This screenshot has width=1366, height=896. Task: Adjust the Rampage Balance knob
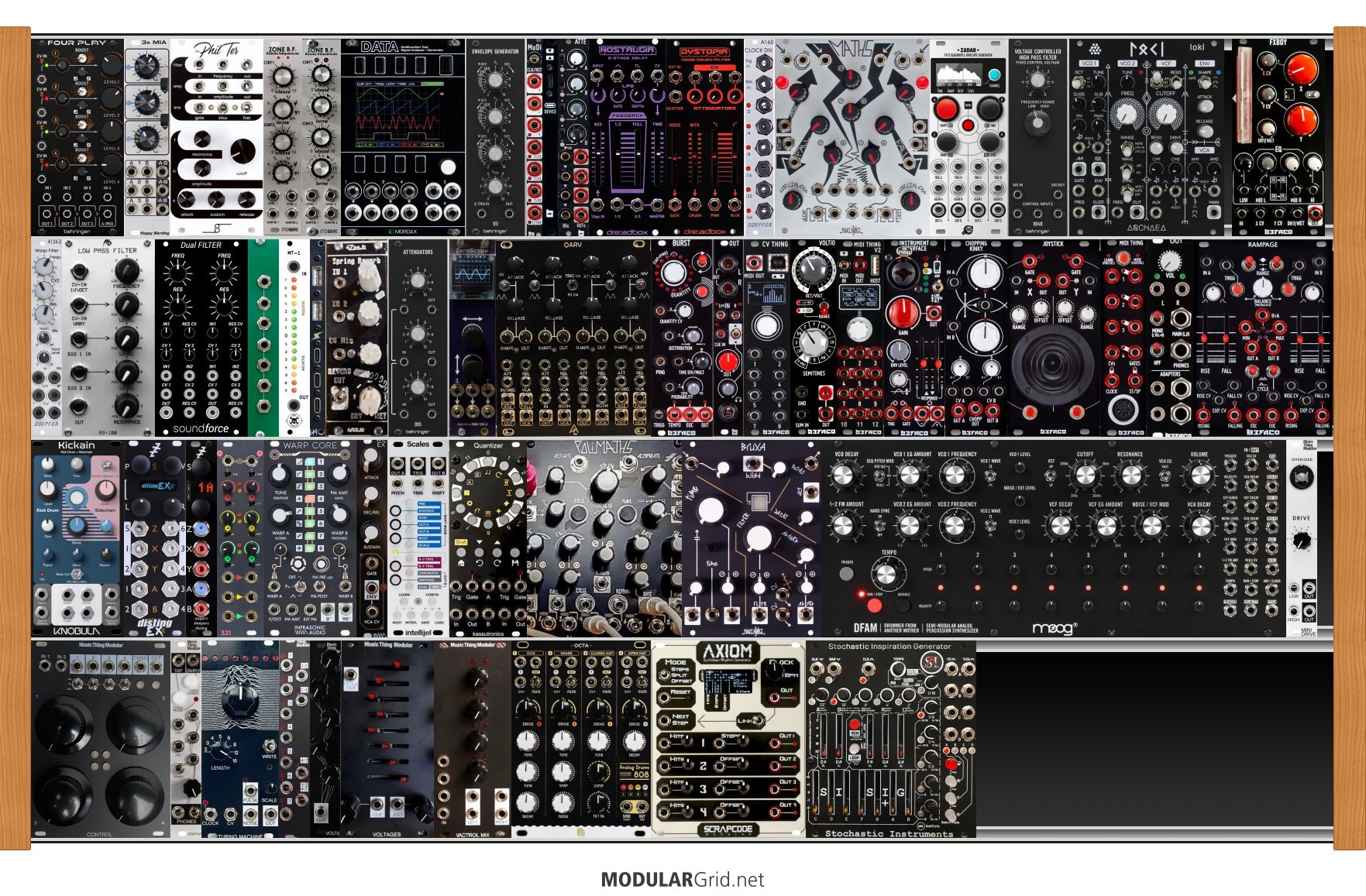point(1263,288)
